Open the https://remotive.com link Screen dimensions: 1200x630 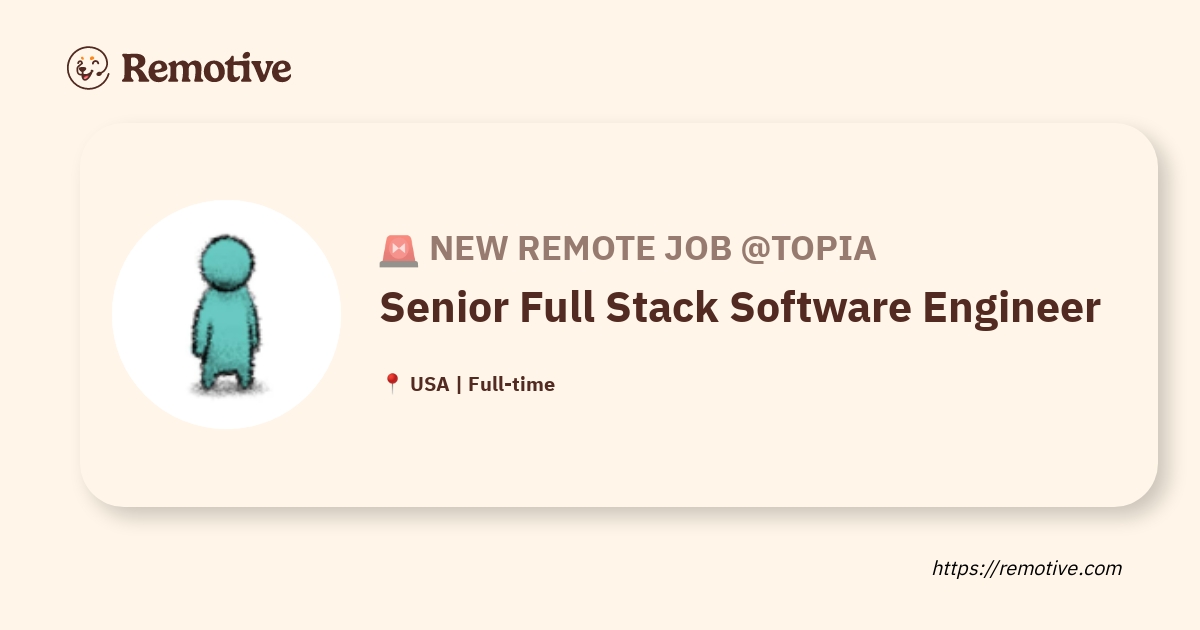(x=1026, y=568)
